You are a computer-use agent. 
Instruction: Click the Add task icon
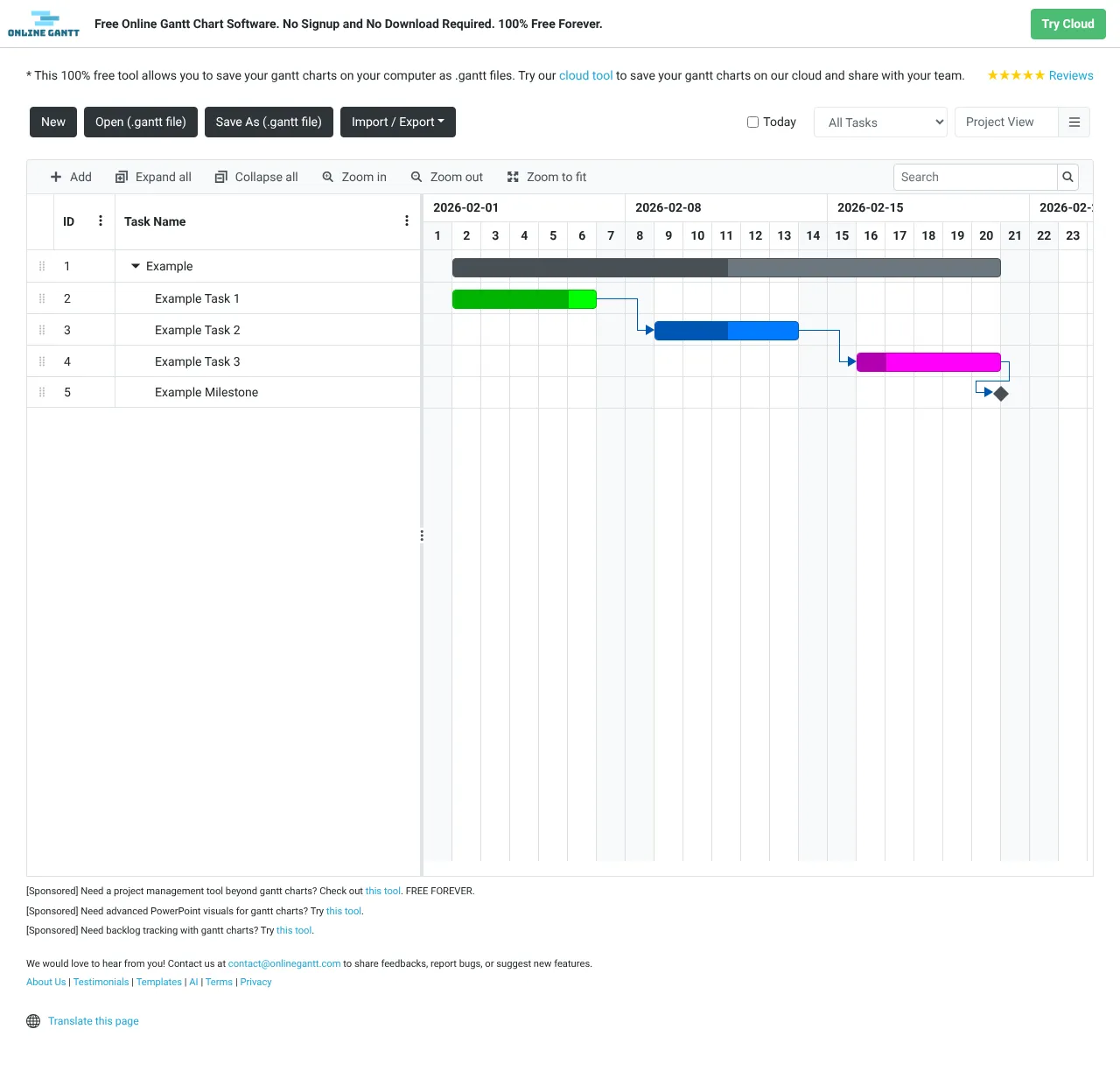[x=55, y=177]
